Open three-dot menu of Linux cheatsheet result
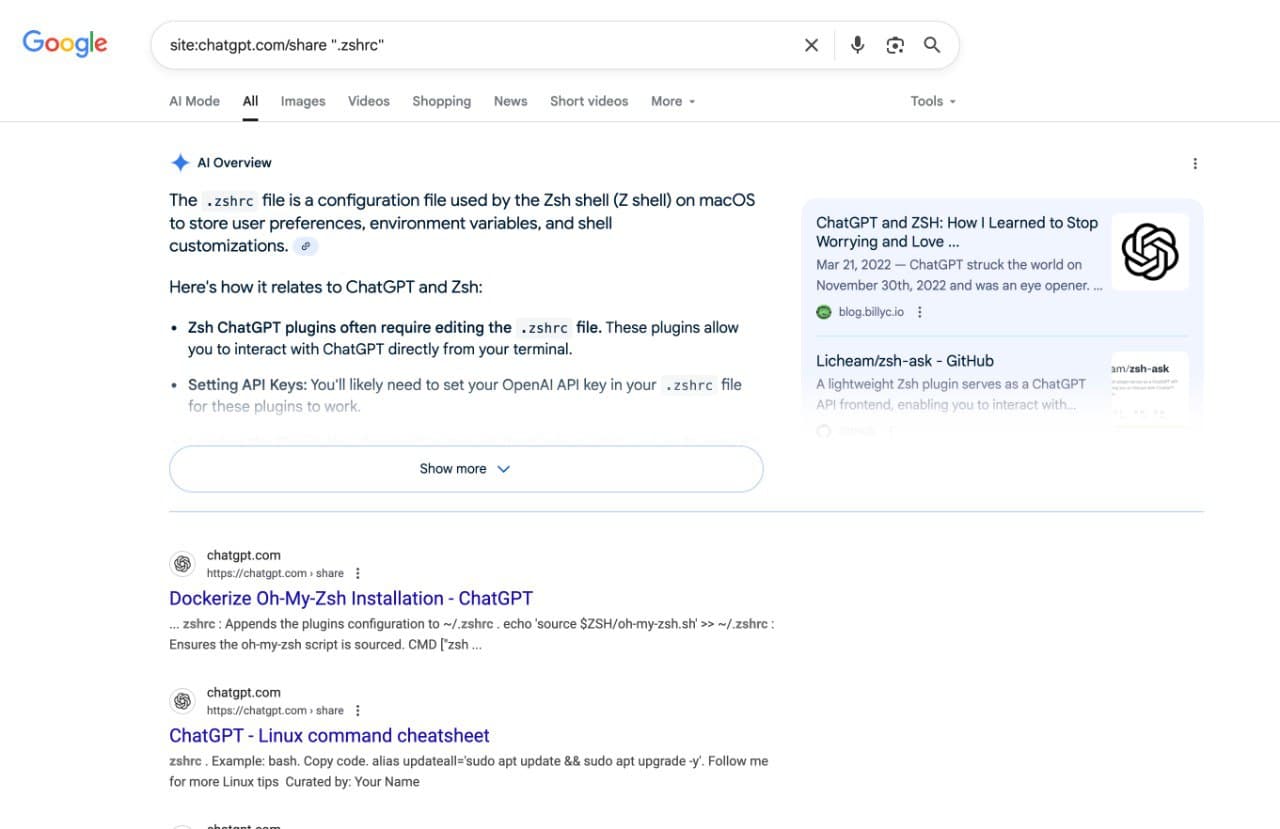Viewport: 1280px width, 829px height. click(x=358, y=710)
